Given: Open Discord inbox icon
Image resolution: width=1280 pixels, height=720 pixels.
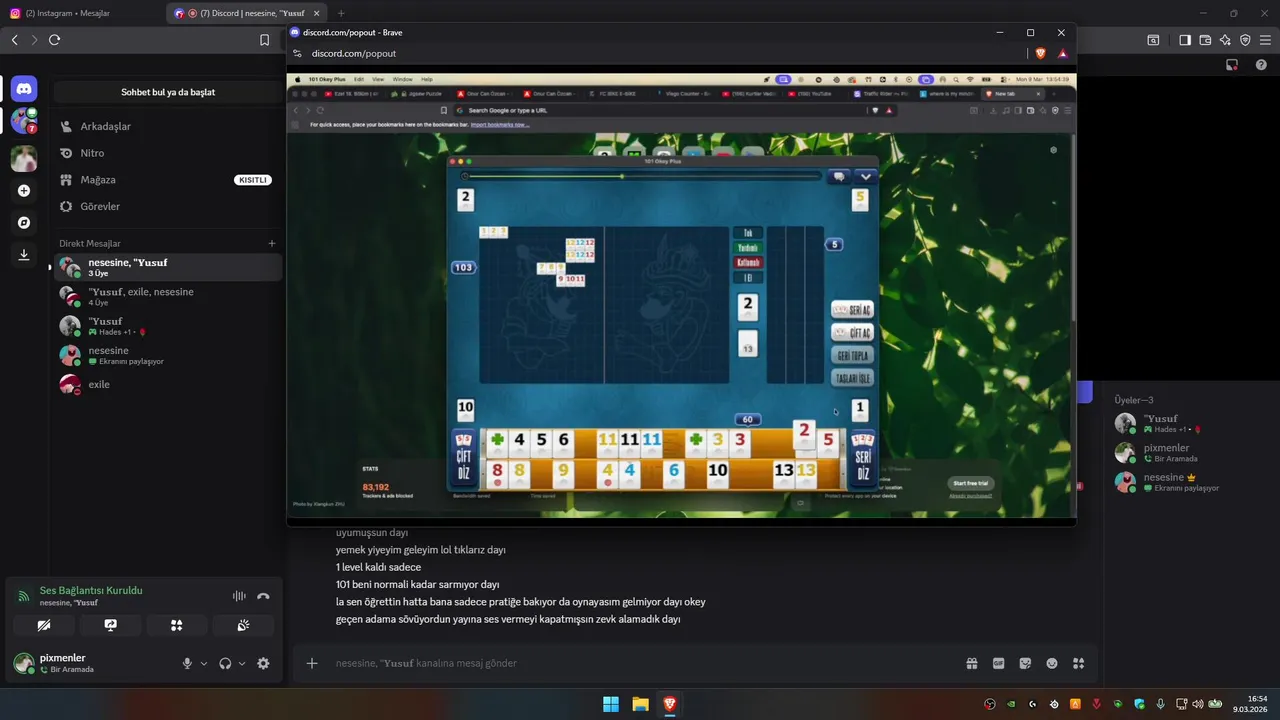Looking at the screenshot, I should (1232, 65).
